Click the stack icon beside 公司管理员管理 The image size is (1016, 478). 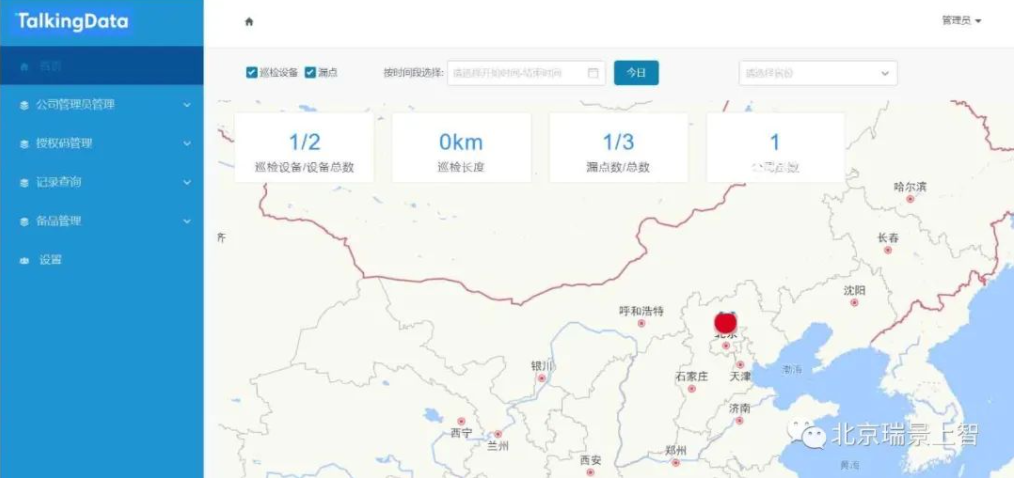(24, 105)
